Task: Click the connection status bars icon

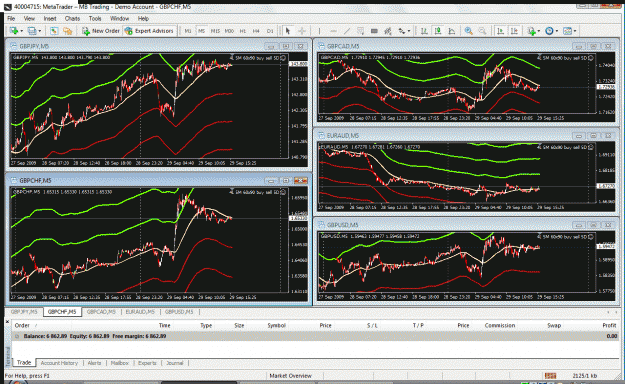Action: coord(550,376)
